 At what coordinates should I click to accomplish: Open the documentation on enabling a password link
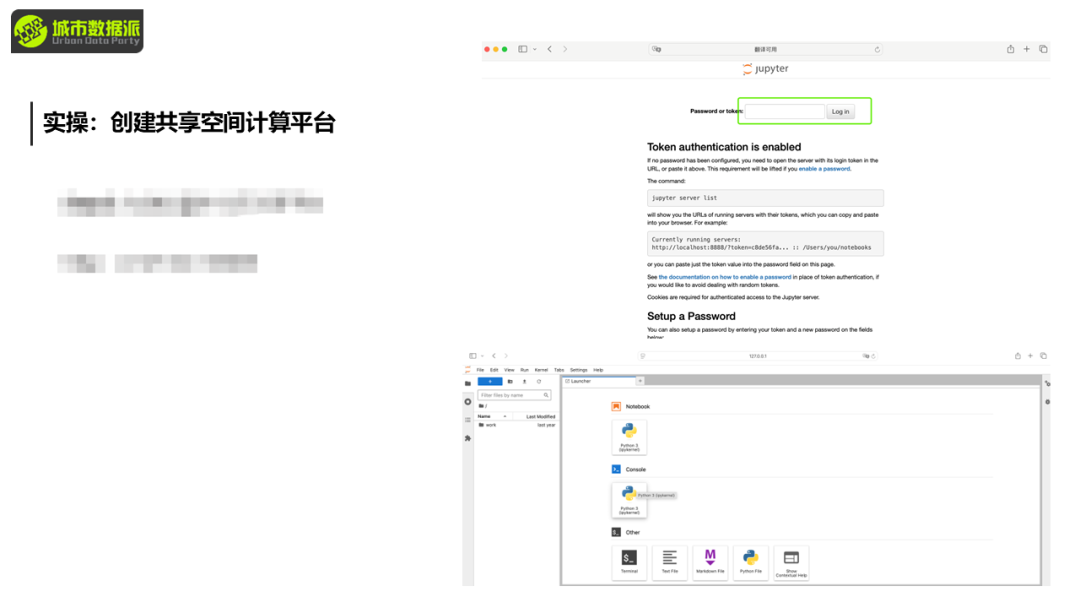(x=724, y=277)
